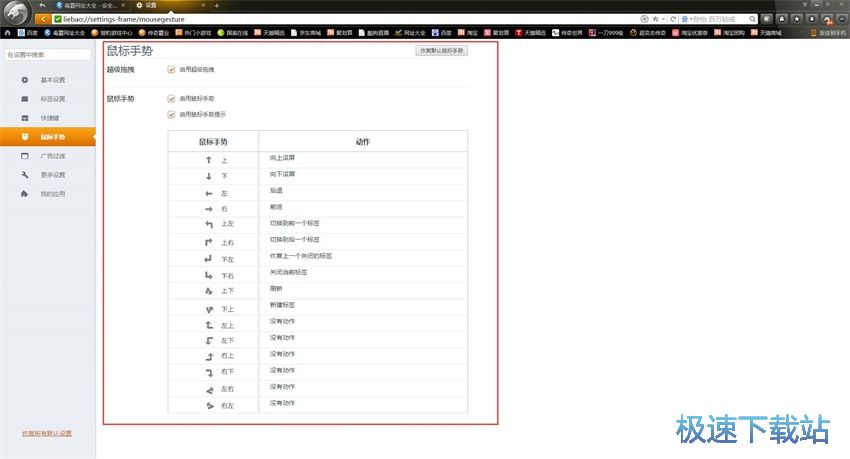Click the star favorites toolbar icon
Screen dimensions: 850x459
pos(797,19)
